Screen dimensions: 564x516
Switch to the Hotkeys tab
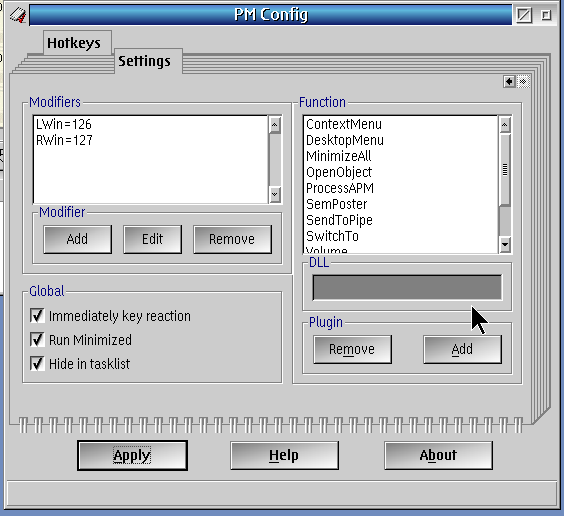[74, 43]
